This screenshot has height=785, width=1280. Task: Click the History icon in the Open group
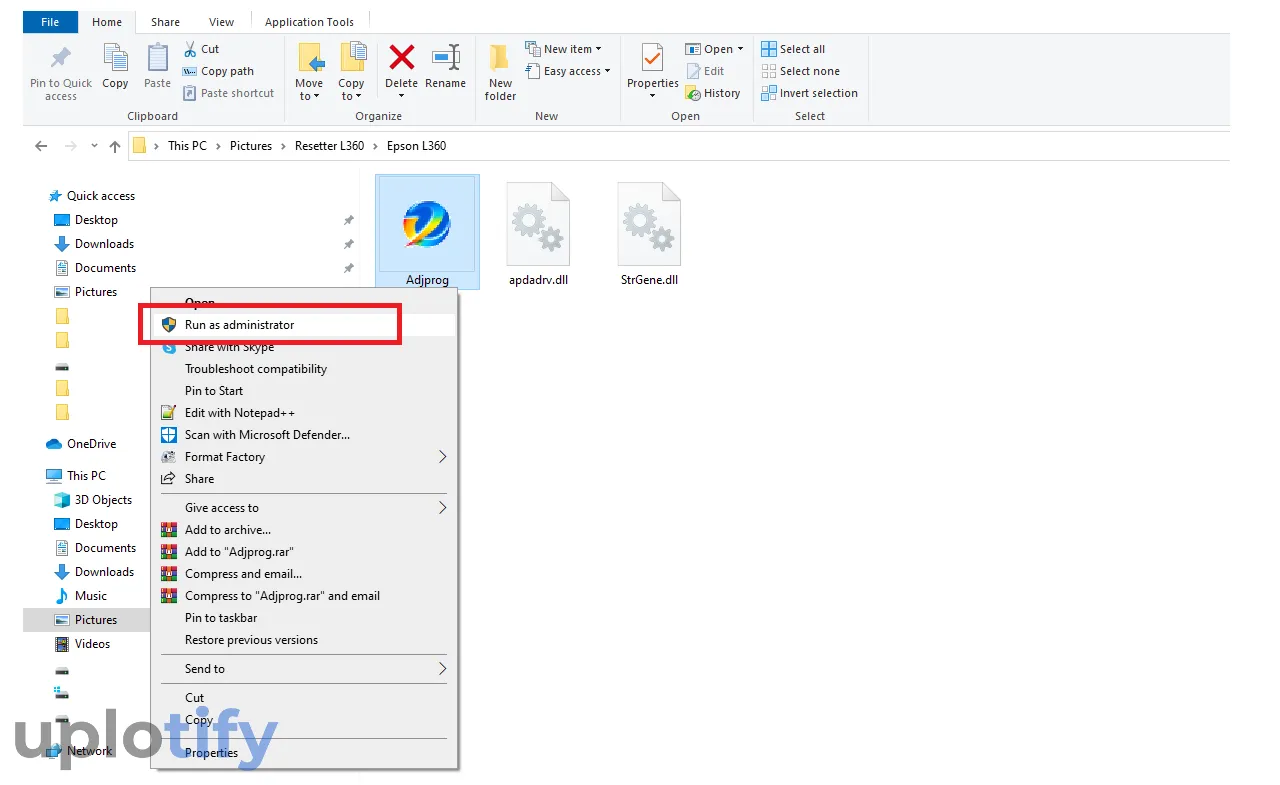693,93
